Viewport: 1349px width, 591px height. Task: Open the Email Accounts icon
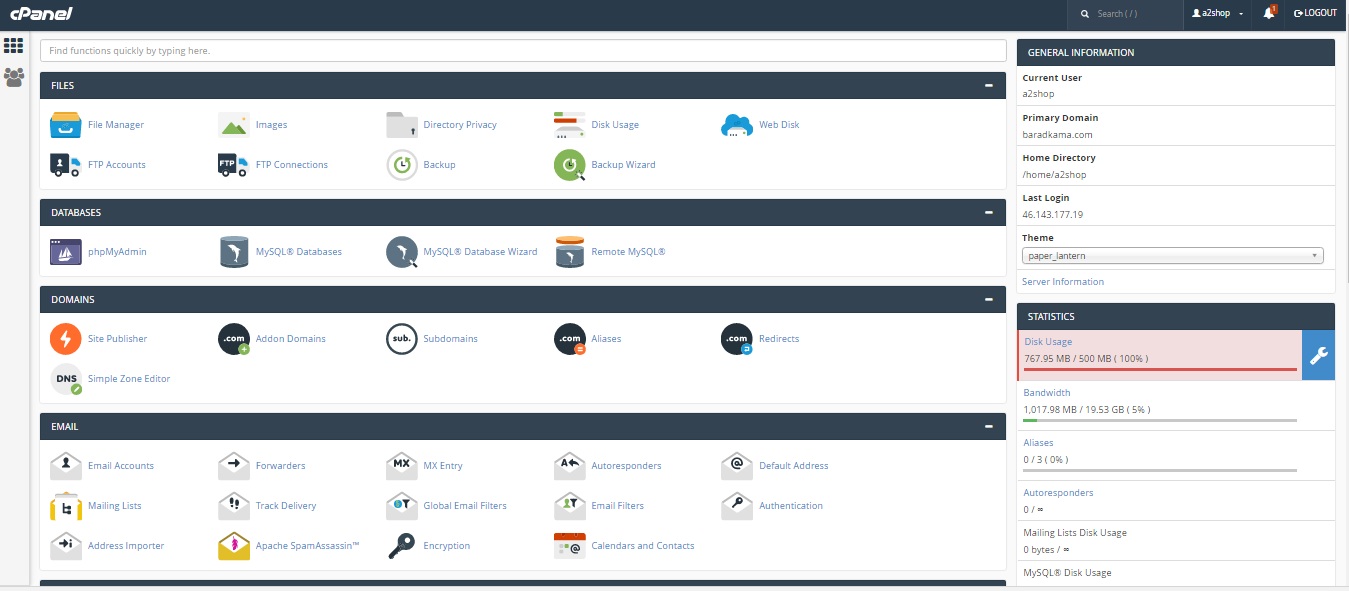(x=66, y=466)
